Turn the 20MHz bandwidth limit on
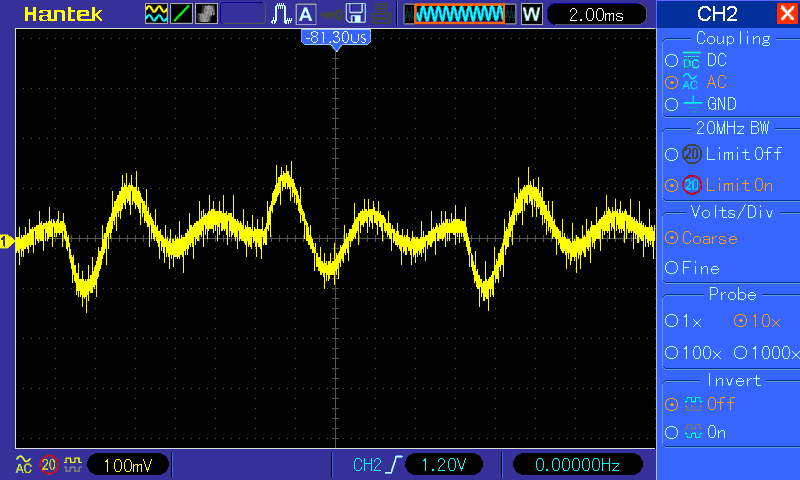 tap(719, 185)
